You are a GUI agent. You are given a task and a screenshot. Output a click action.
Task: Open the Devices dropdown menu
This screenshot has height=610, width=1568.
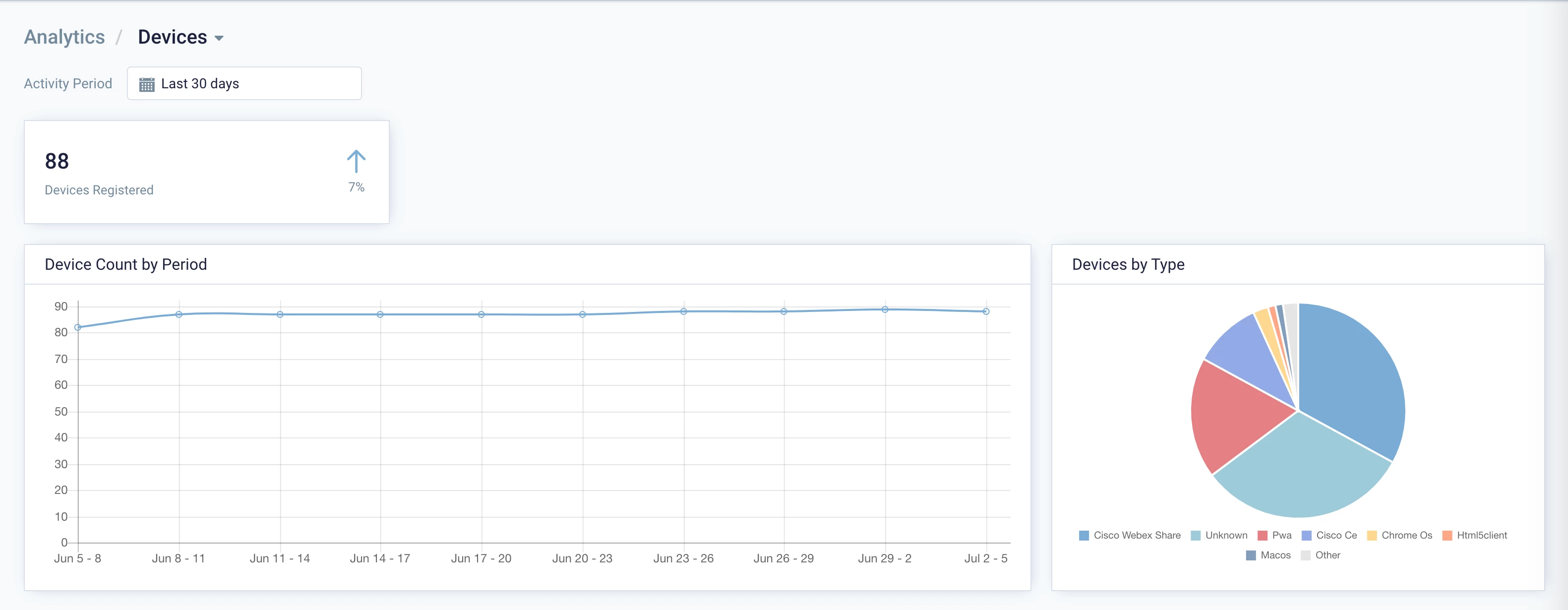(181, 37)
